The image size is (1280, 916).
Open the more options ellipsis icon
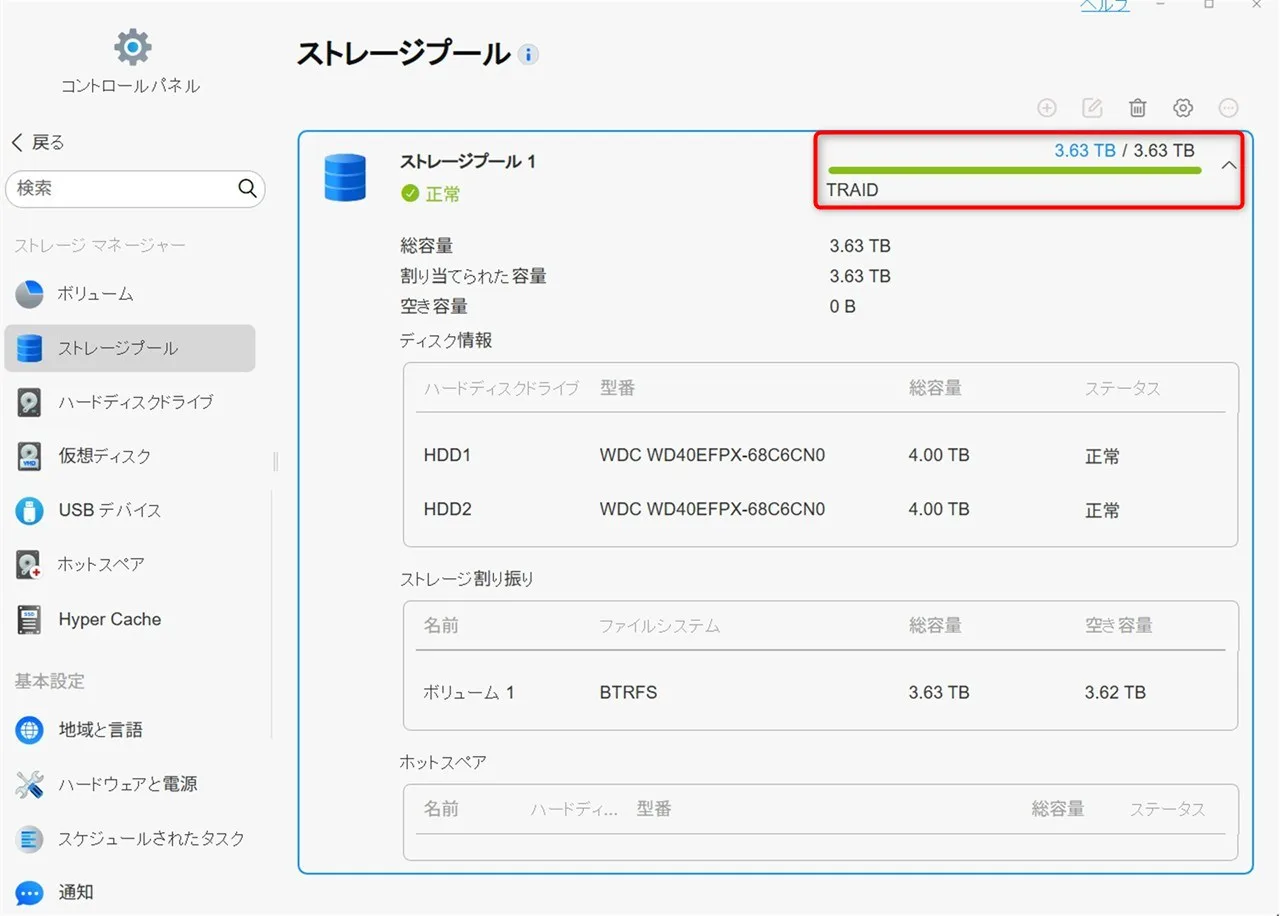tap(1229, 108)
